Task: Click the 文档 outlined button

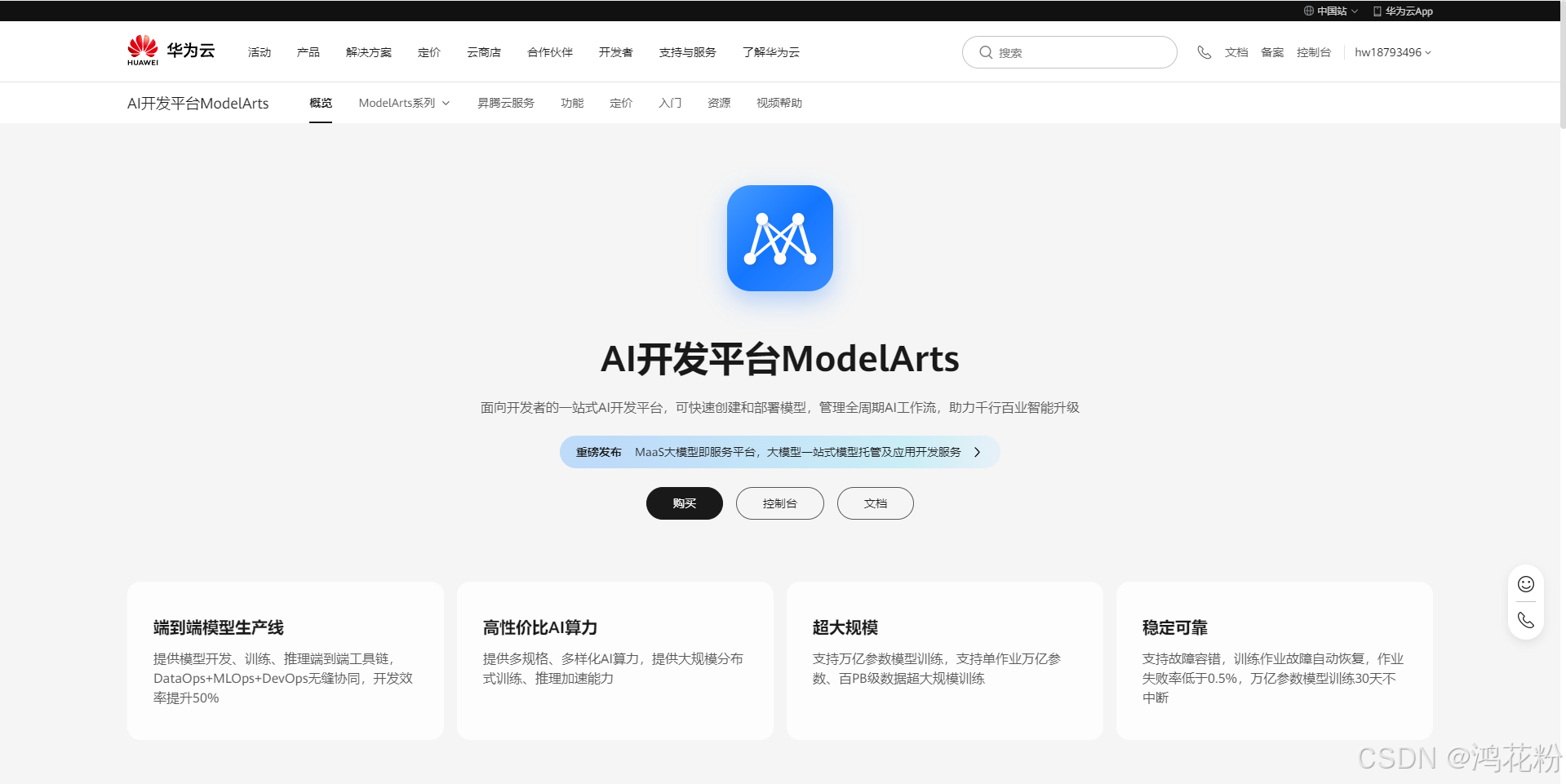Action: click(x=876, y=503)
